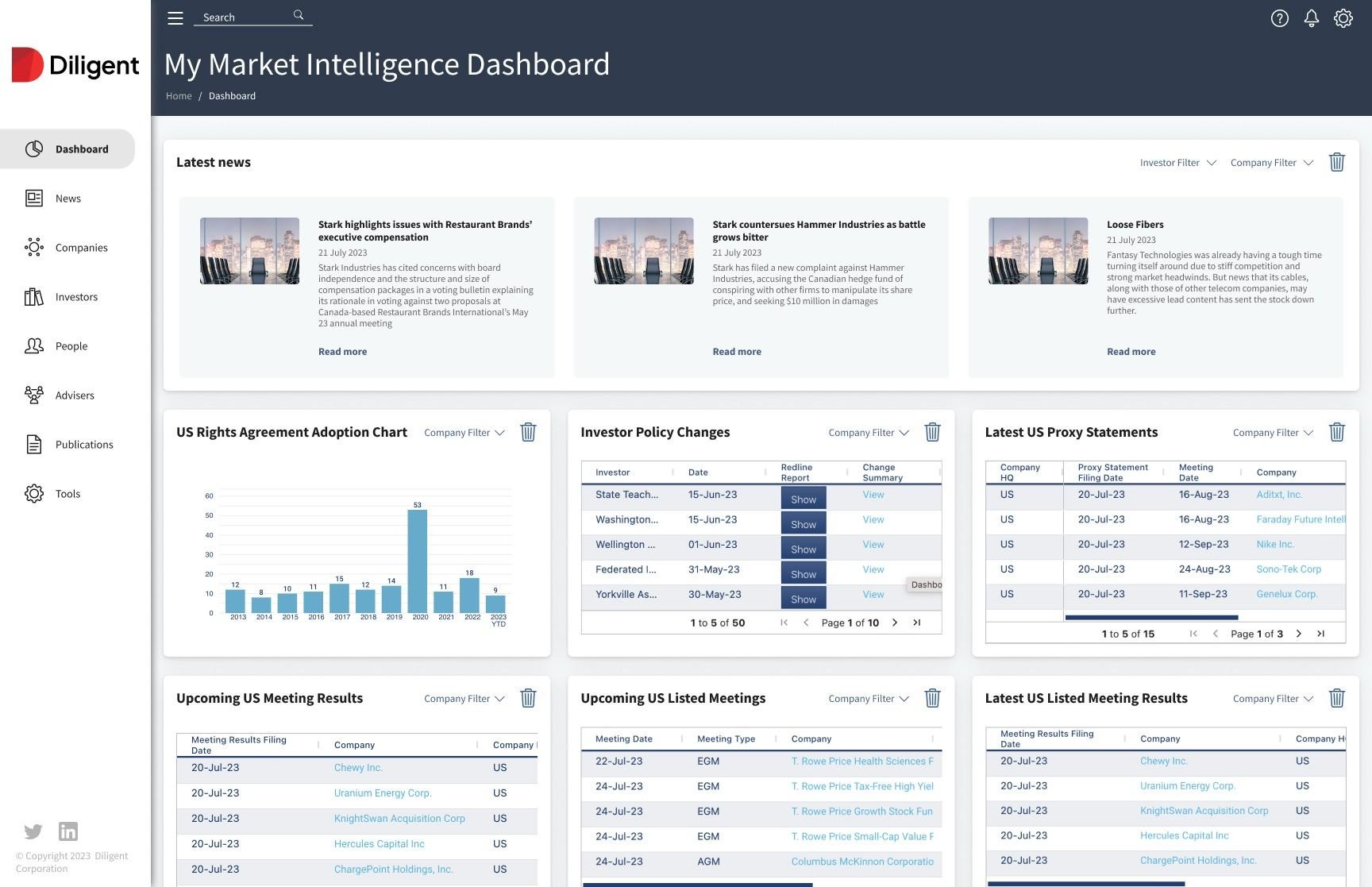Delete the Latest US Proxy Statements widget
The height and width of the screenshot is (887, 1372).
(x=1337, y=432)
